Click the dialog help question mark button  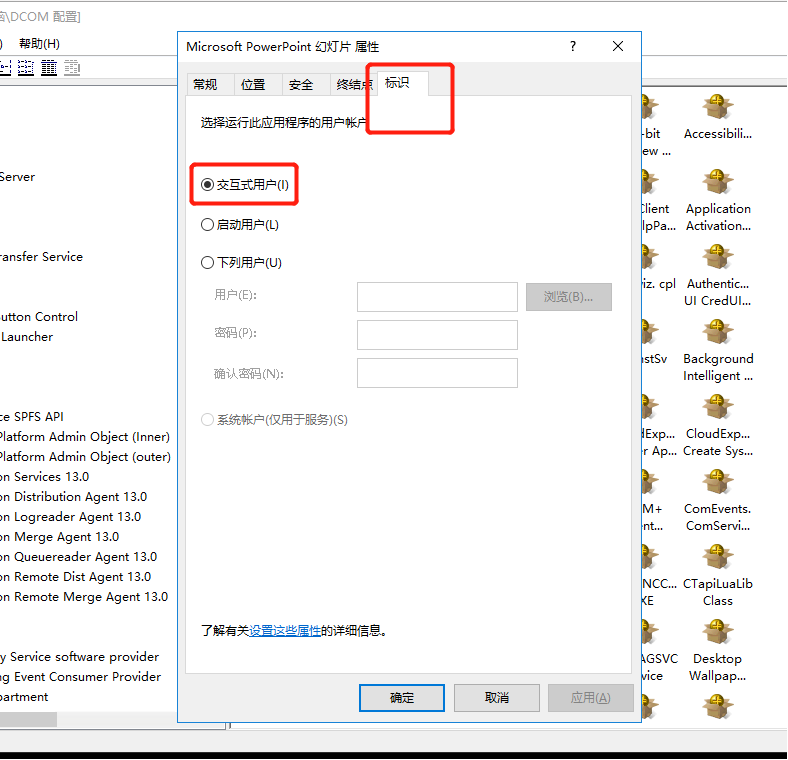(x=573, y=46)
